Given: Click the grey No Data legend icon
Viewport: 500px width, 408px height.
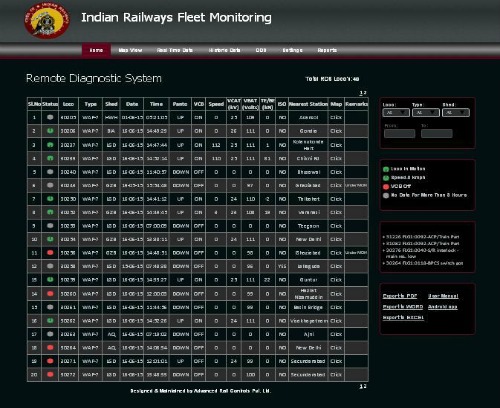Looking at the screenshot, I should (386, 195).
